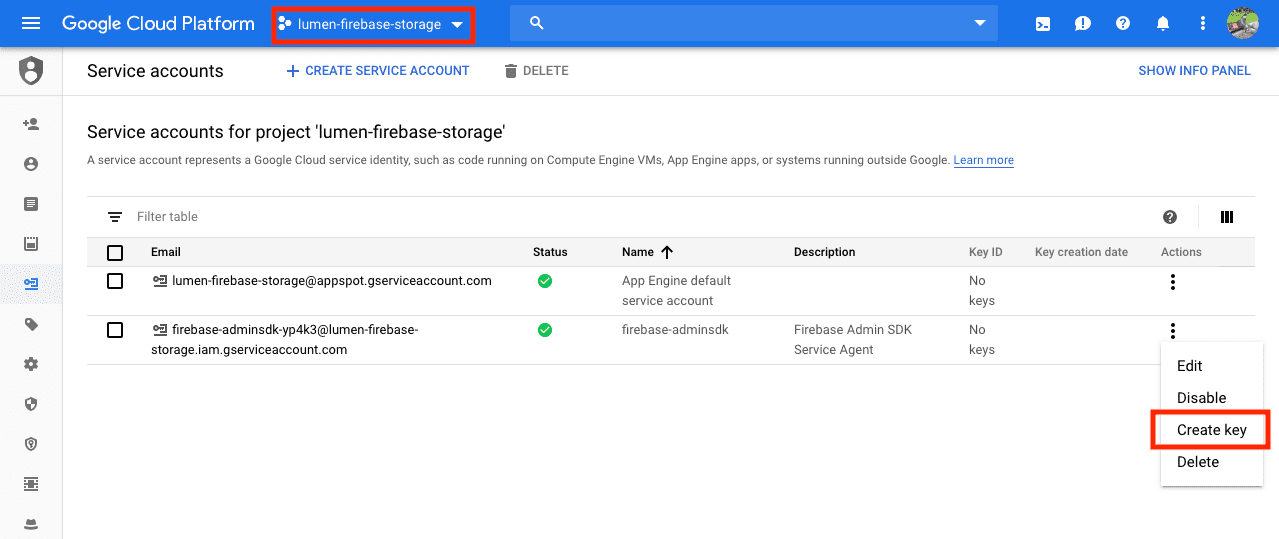This screenshot has height=539, width=1279.
Task: Select the lumen-firebase-storage@appspot account checkbox
Action: (x=115, y=281)
